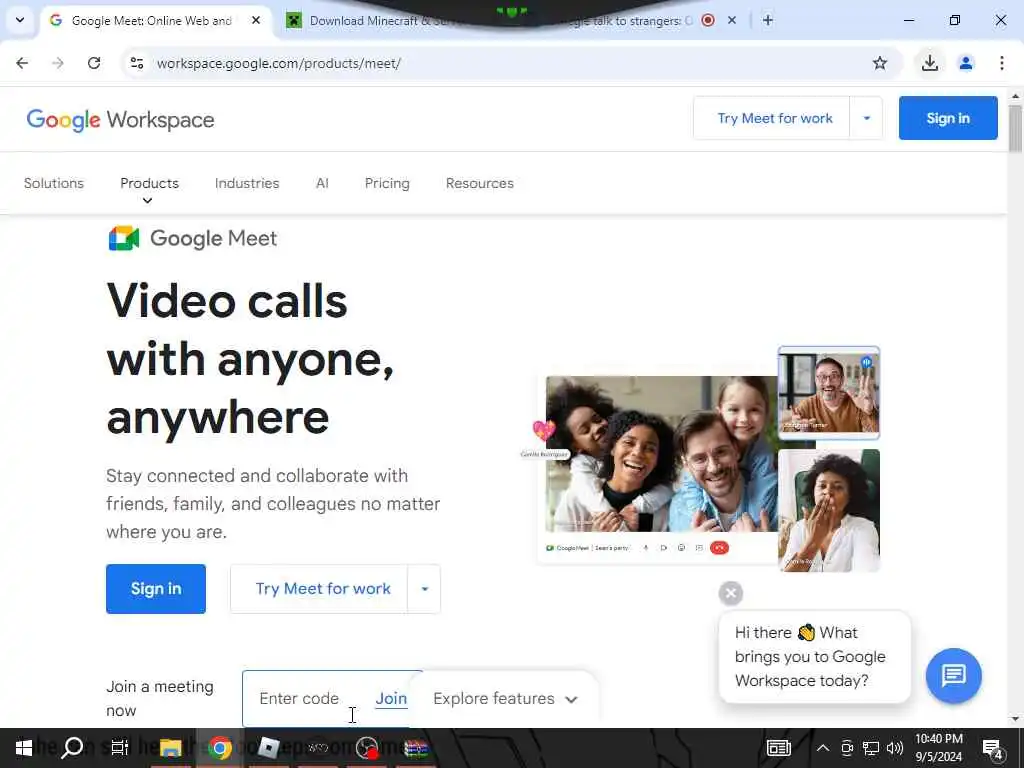The image size is (1024, 768).
Task: Open the taskbar clock and date
Action: (x=938, y=748)
